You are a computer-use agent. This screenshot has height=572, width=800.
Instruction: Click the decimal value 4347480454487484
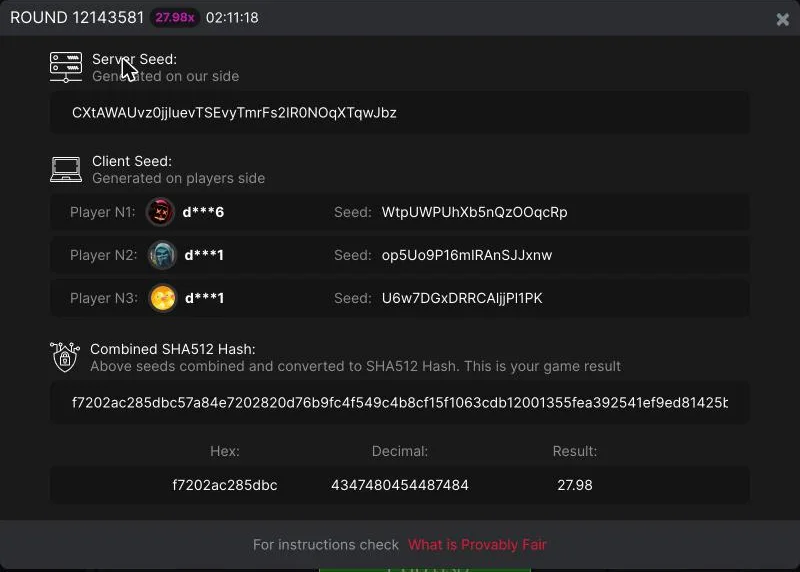[x=399, y=485]
